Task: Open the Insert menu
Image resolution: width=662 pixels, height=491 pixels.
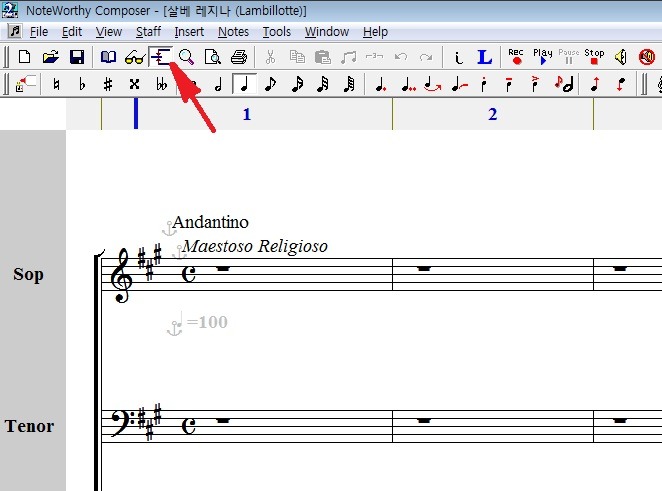Action: click(189, 32)
